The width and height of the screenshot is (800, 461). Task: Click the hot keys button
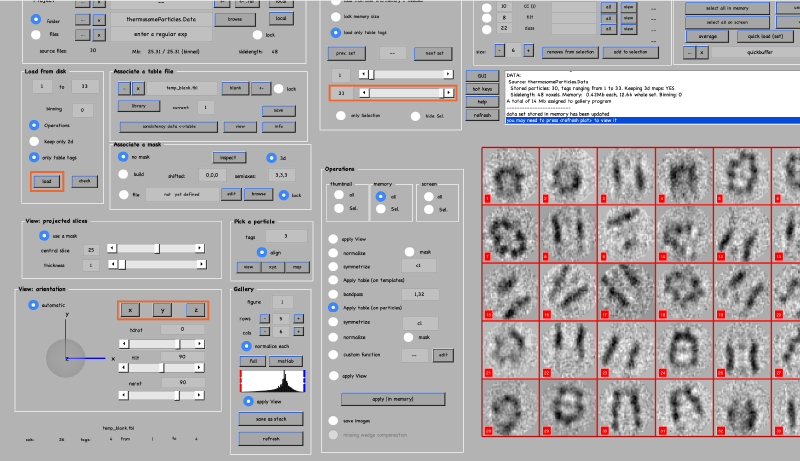pyautogui.click(x=481, y=89)
